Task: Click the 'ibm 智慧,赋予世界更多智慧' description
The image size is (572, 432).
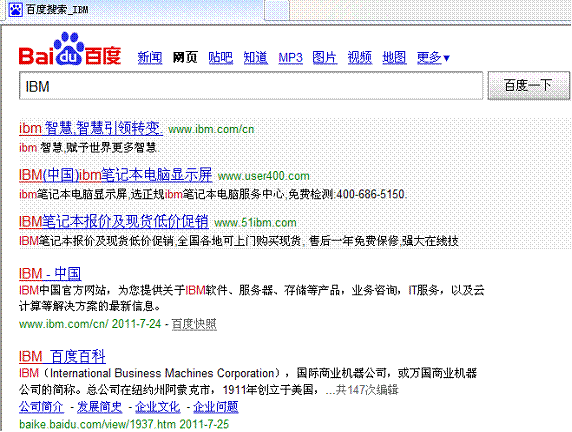Action: tap(89, 147)
